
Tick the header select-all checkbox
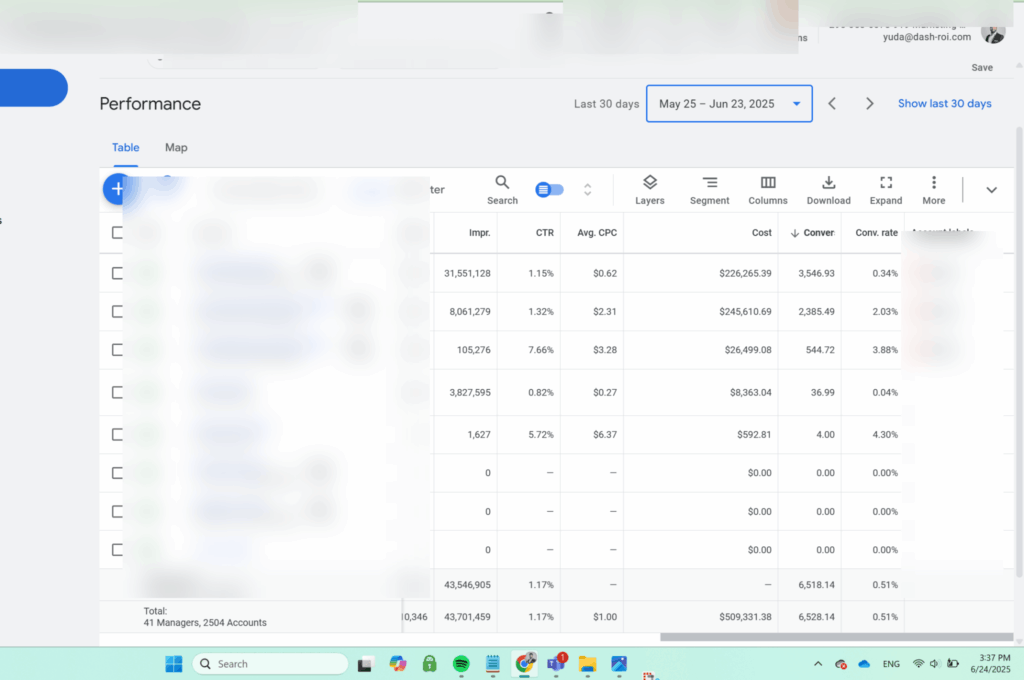click(x=118, y=233)
